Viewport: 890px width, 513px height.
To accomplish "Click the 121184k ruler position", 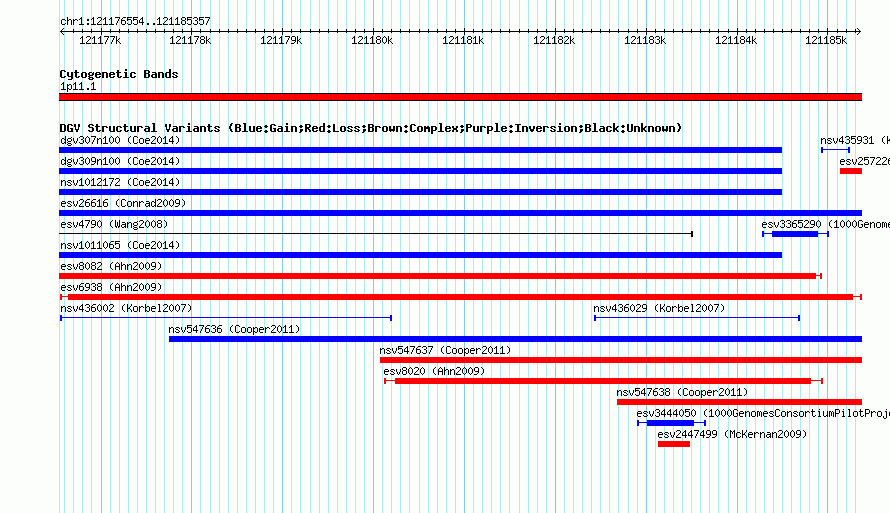I will (x=736, y=40).
